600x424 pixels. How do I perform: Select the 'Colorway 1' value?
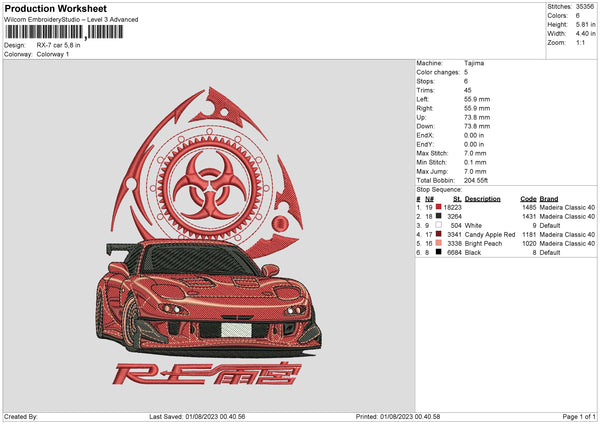(x=52, y=54)
